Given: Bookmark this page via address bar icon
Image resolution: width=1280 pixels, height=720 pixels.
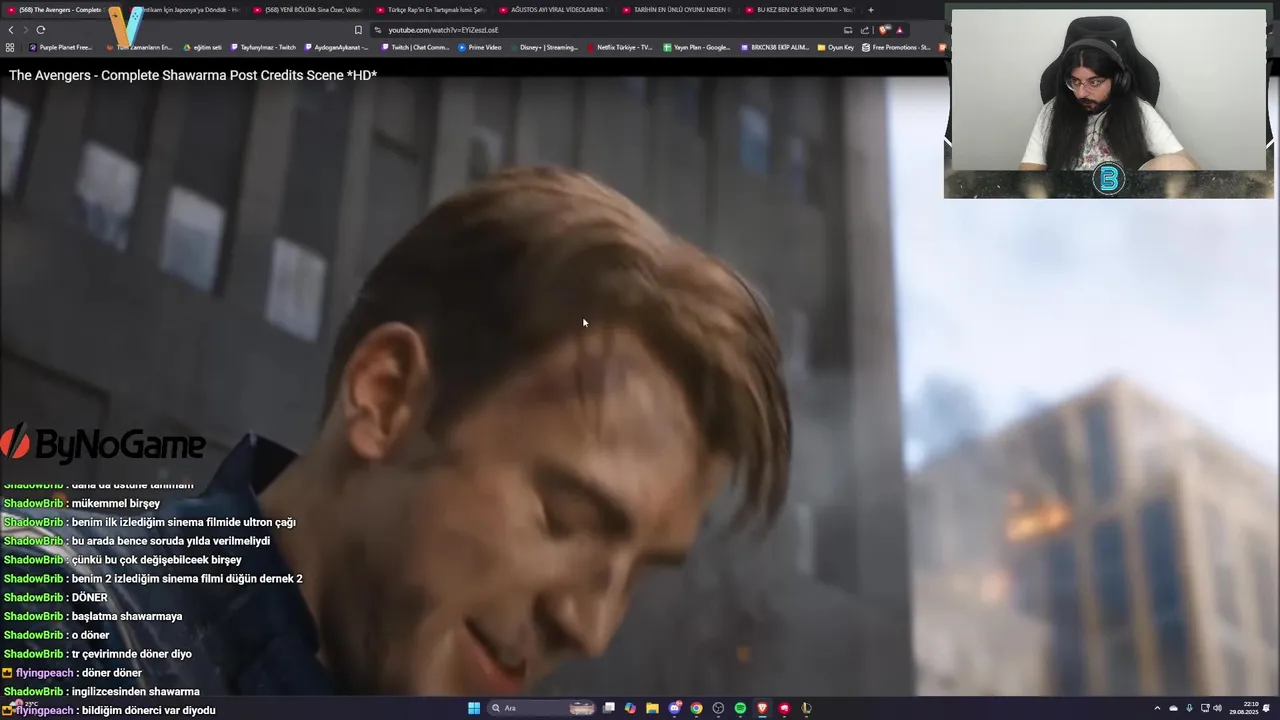Looking at the screenshot, I should click(358, 30).
